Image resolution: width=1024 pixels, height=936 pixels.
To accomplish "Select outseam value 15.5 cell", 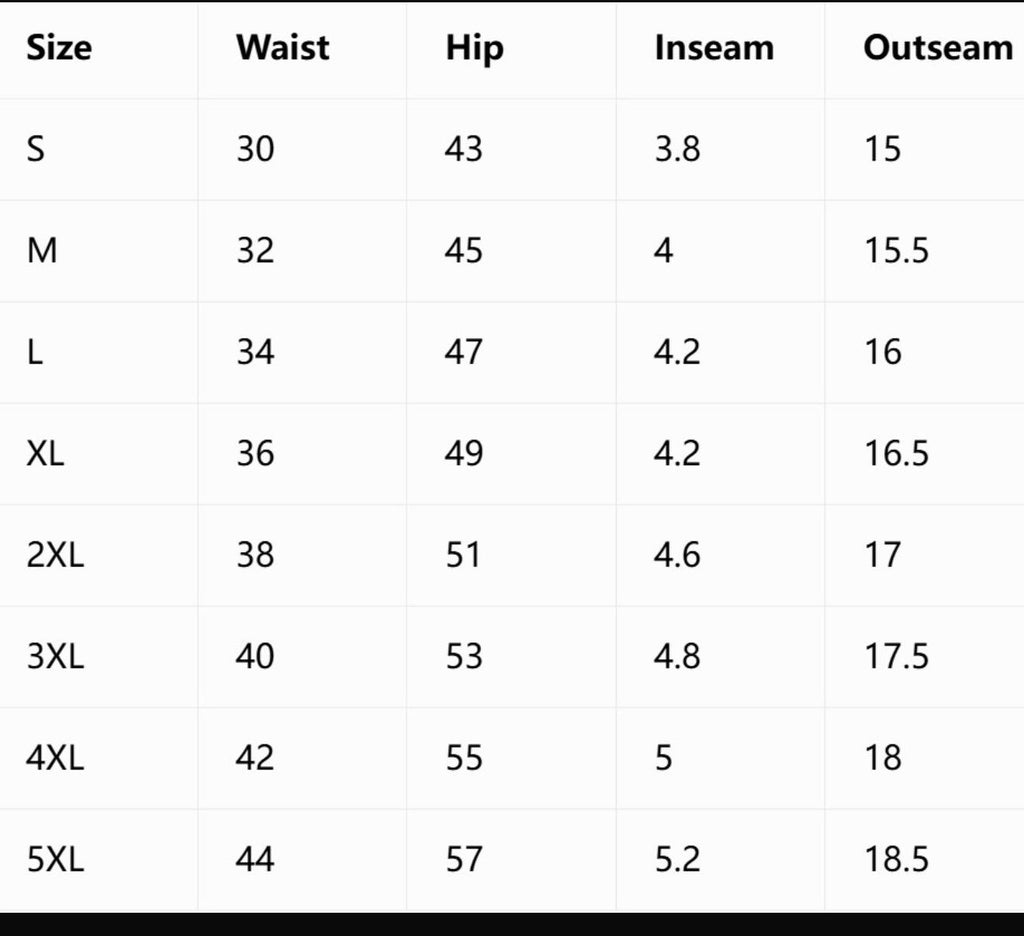I will point(896,251).
